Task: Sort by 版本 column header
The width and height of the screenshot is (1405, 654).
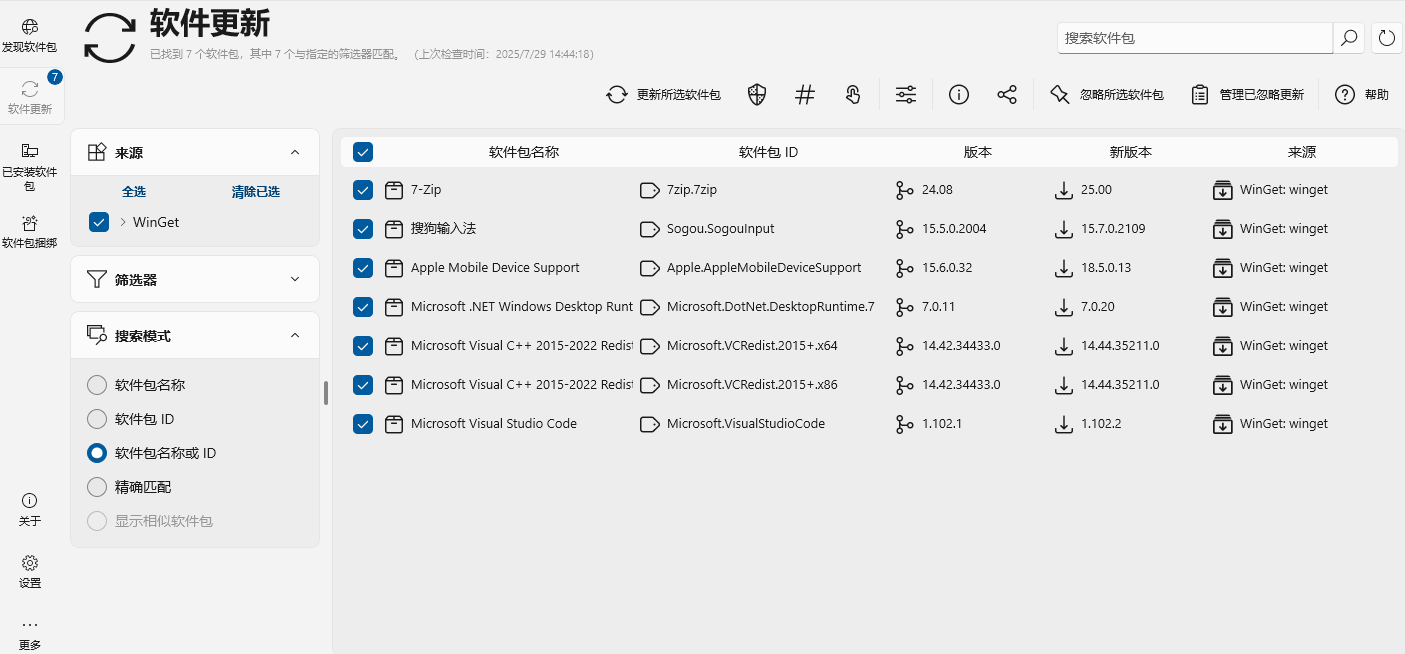Action: pos(978,152)
